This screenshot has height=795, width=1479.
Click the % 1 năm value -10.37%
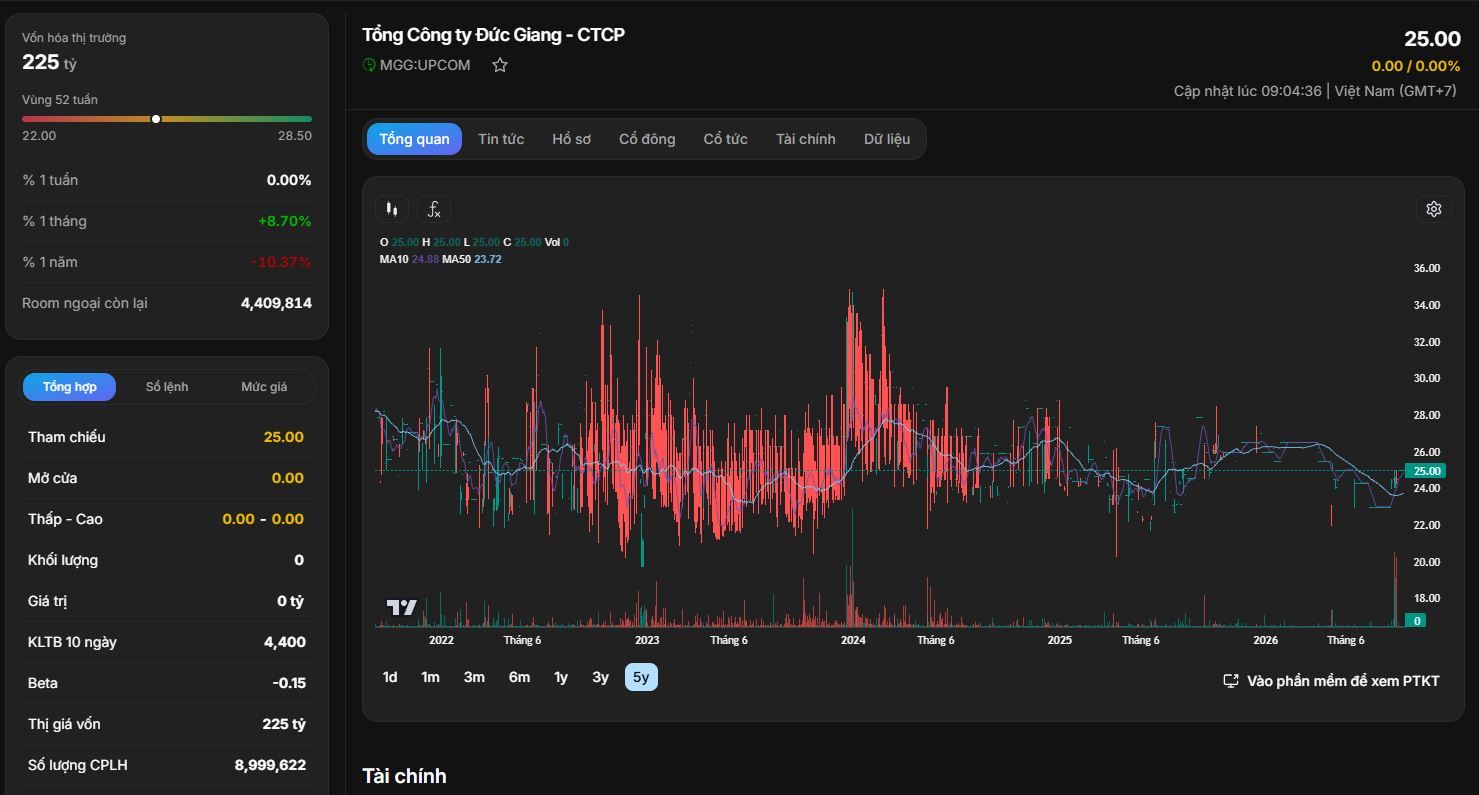[281, 262]
